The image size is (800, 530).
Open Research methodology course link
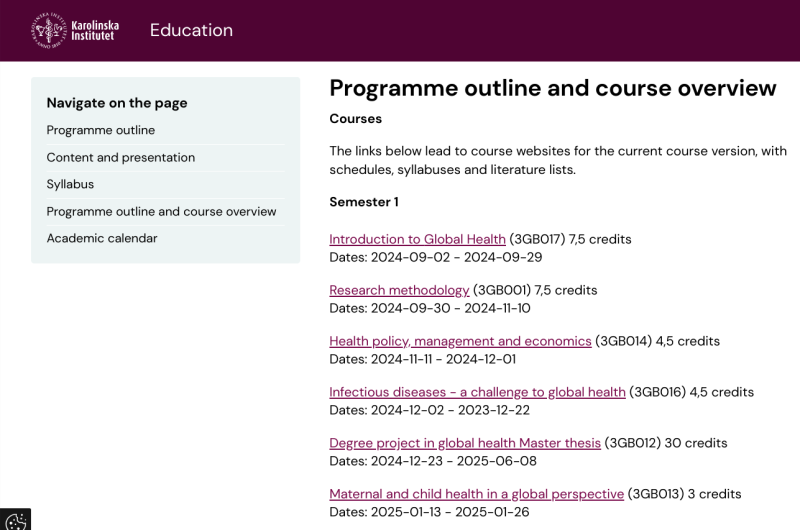[x=399, y=290]
